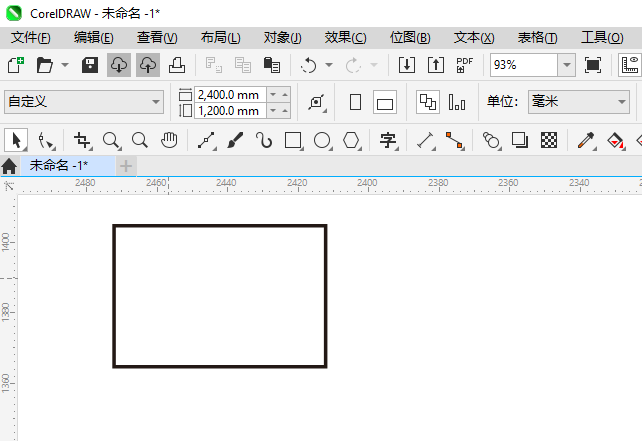
Task: Select the Pick tool arrow
Action: click(16, 140)
